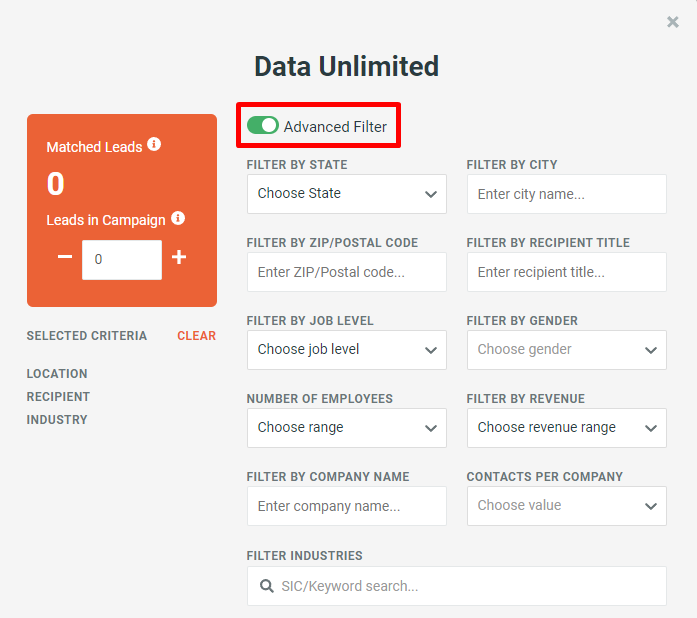Click the SIC/Keyword search field

[x=457, y=586]
